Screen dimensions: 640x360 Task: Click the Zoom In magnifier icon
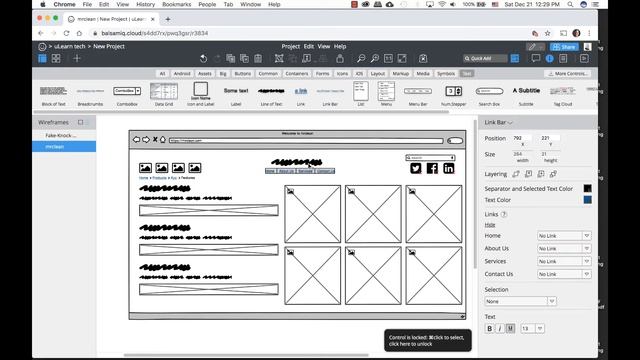click(374, 58)
